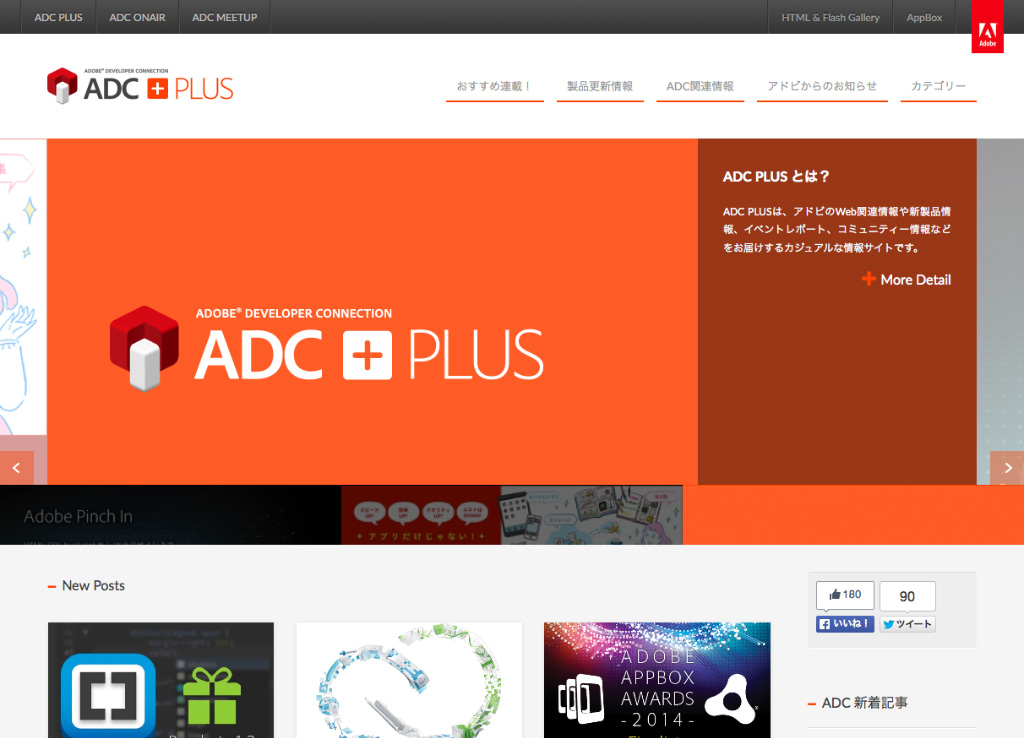Select the Adobe Pinch In slide thumbnail

(x=170, y=515)
